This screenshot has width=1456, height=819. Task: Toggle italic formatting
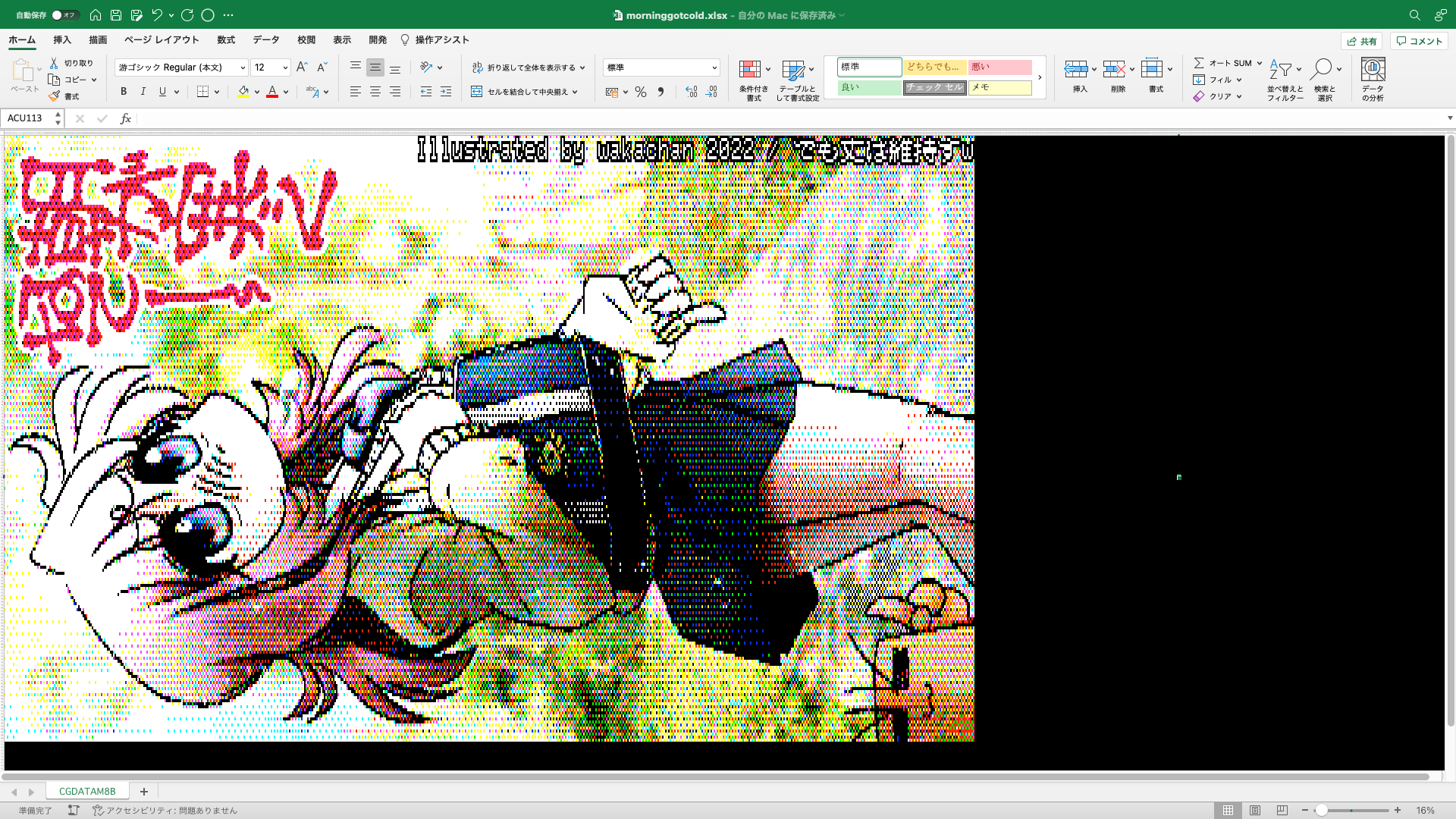click(143, 92)
